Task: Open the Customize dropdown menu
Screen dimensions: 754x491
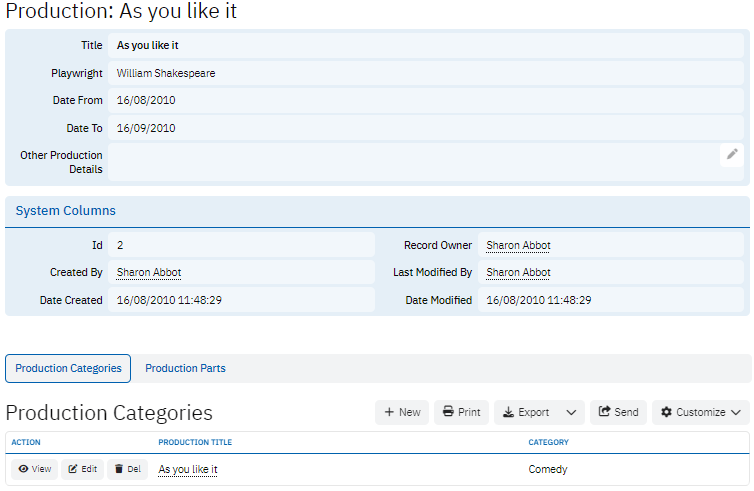Action: [x=700, y=412]
